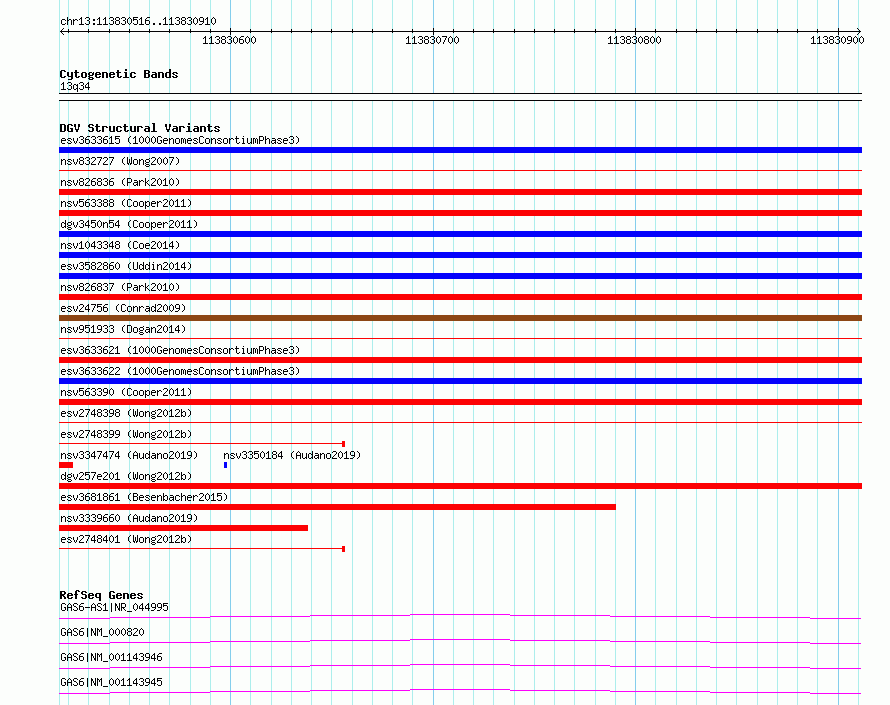Viewport: 890px width, 705px height.
Task: Select the blue bar under esv3633622
Action: (x=460, y=381)
